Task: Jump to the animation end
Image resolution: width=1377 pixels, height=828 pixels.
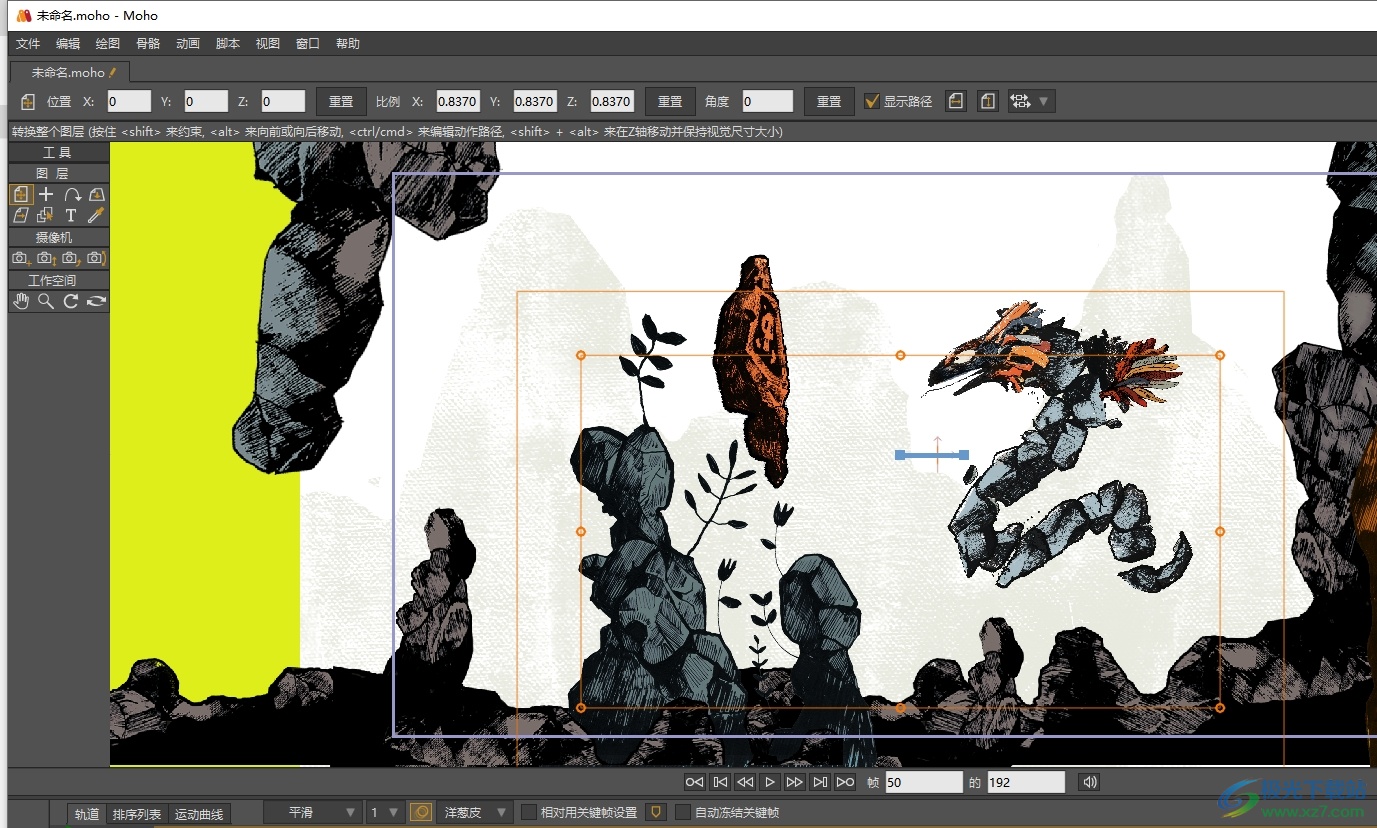Action: point(845,782)
